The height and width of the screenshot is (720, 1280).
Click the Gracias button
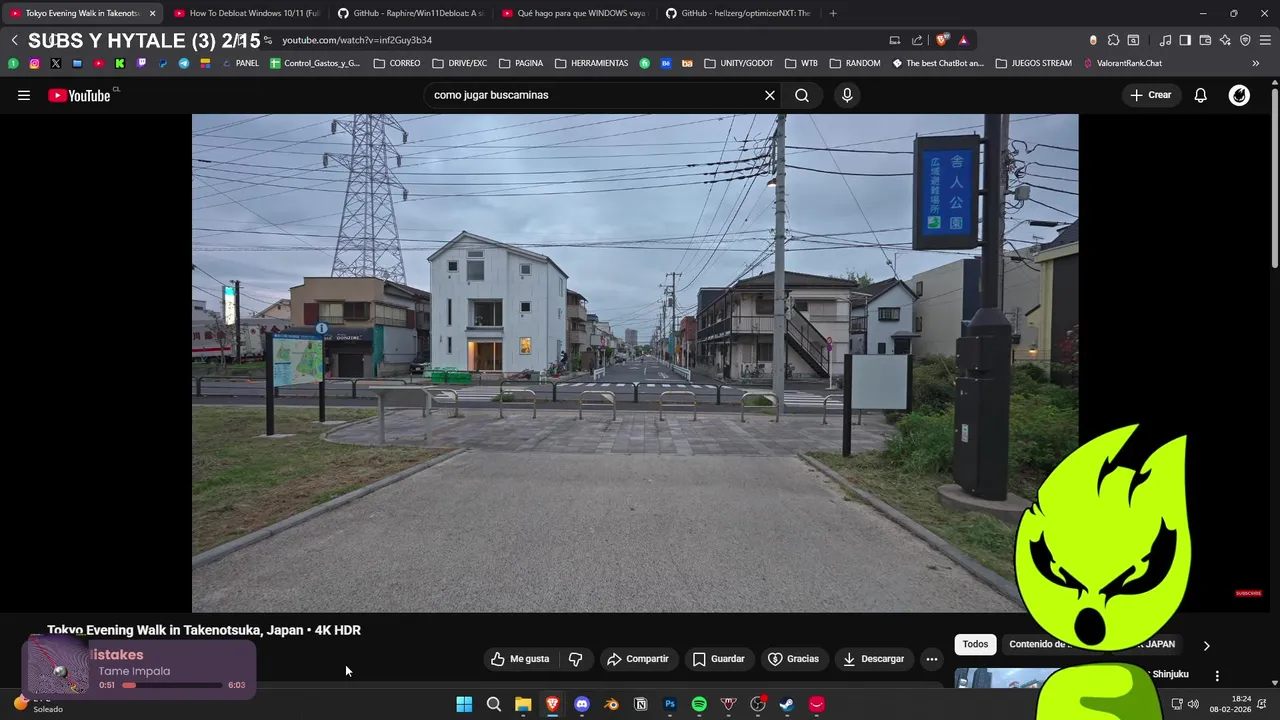(x=793, y=659)
